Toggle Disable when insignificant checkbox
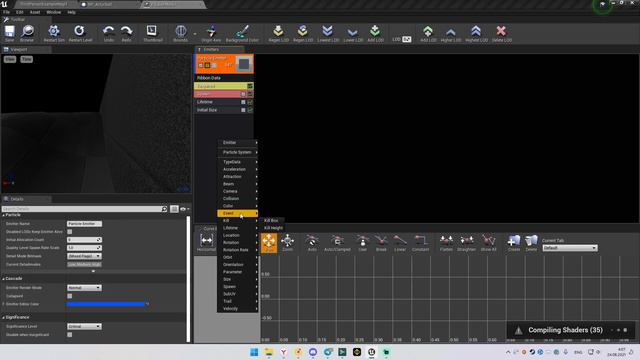This screenshot has width=640, height=360. click(70, 335)
